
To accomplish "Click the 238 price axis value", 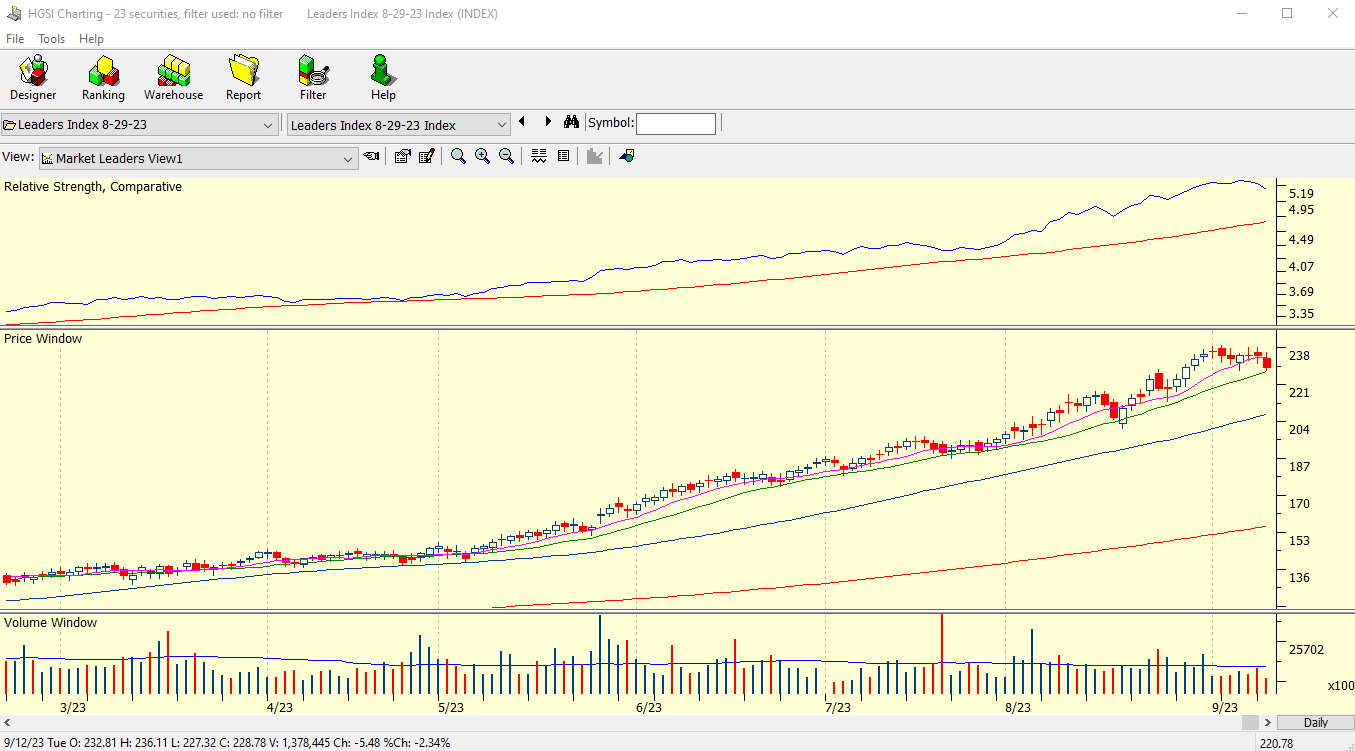I will pos(1300,356).
